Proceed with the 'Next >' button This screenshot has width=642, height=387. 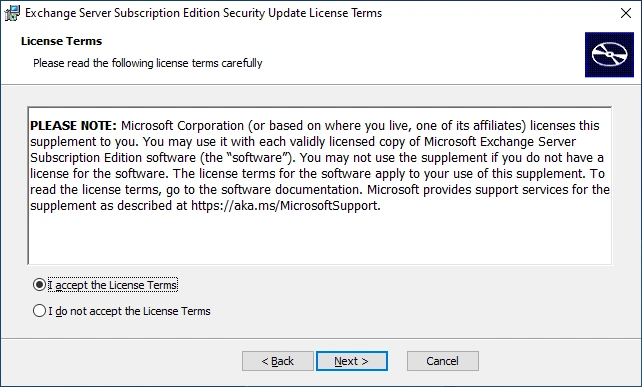[352, 361]
